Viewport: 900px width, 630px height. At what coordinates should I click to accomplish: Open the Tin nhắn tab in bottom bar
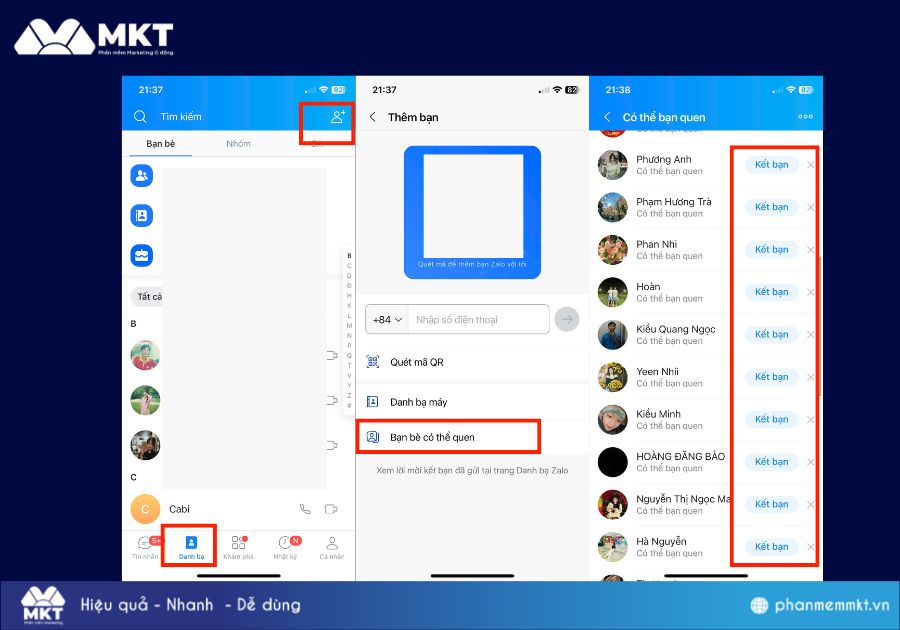coord(145,547)
